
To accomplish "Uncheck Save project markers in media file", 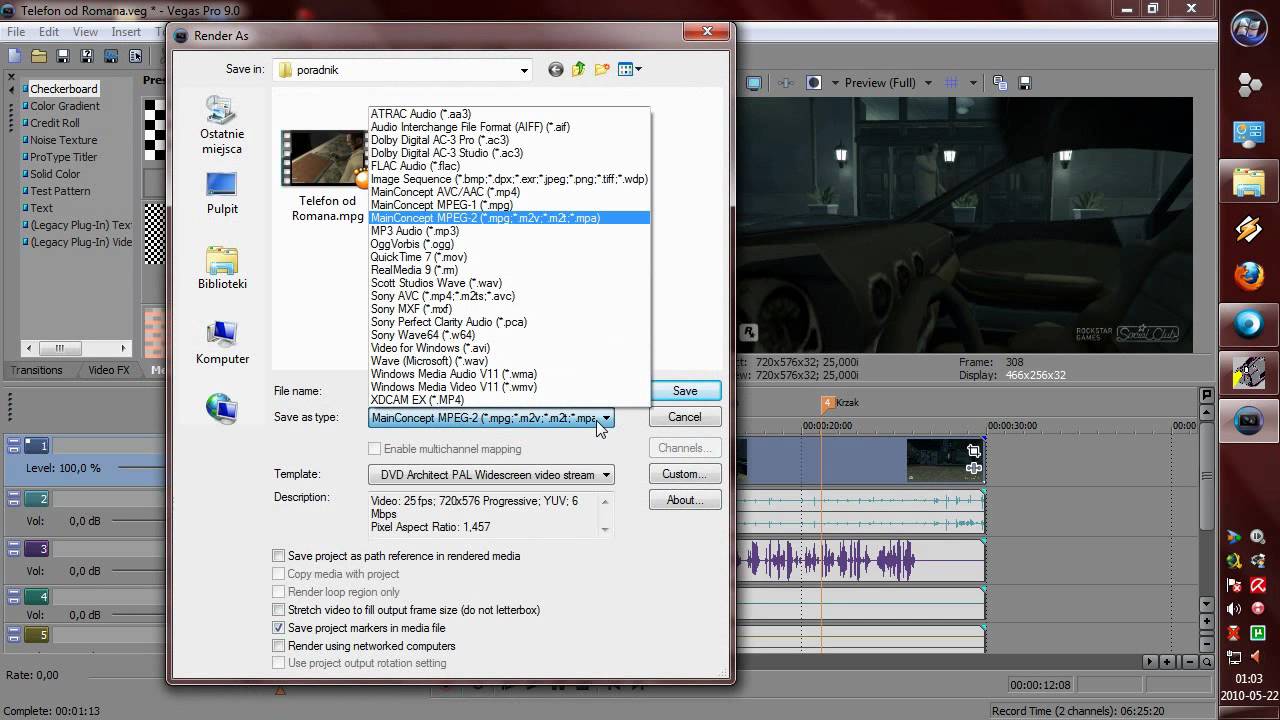I will [x=279, y=628].
